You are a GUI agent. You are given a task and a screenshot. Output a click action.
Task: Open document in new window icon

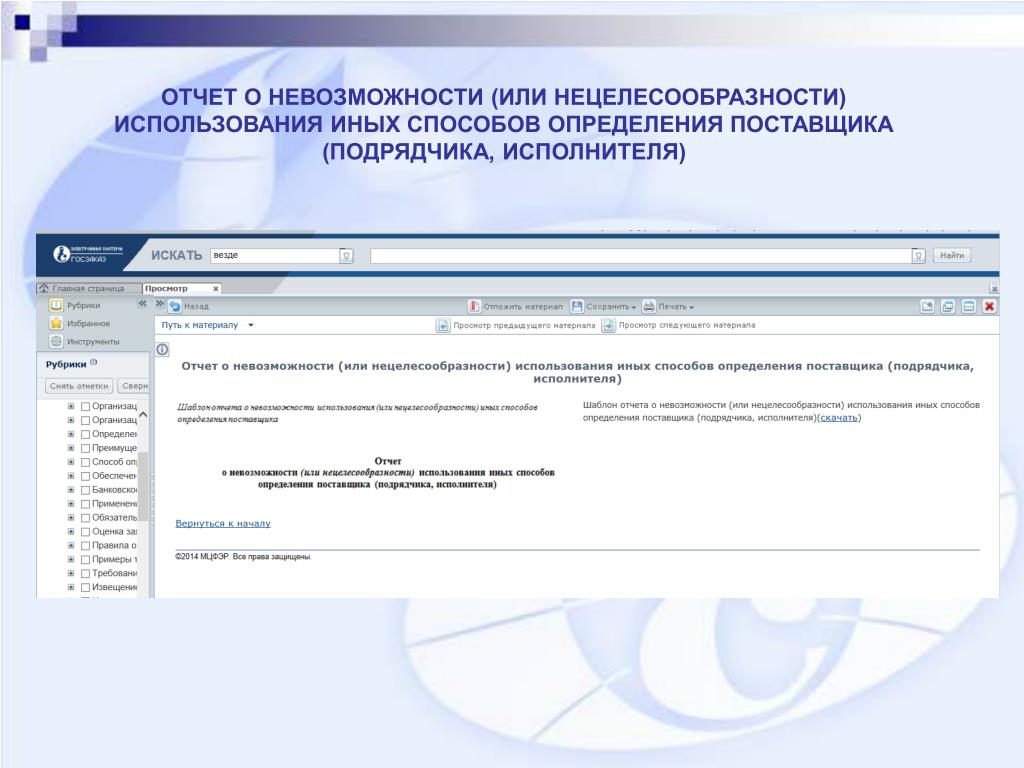[x=927, y=306]
